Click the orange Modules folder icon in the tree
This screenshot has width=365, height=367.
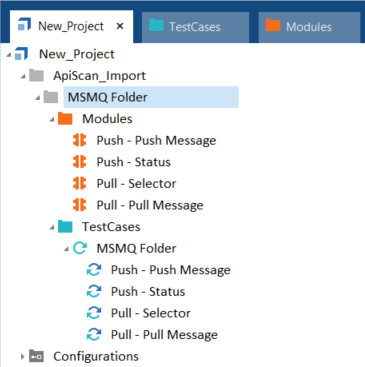click(x=65, y=119)
